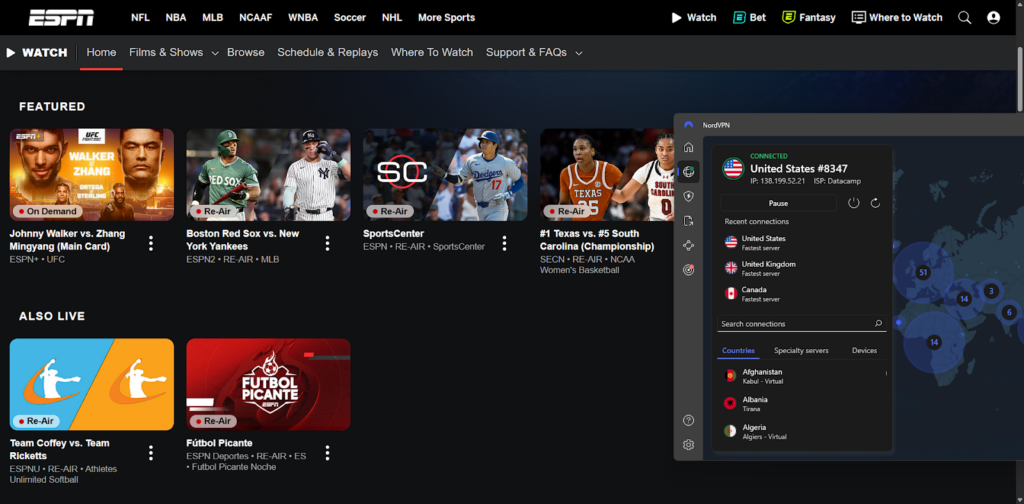Open the MLB menu
Screen dimensions: 1024x504
(x=212, y=18)
